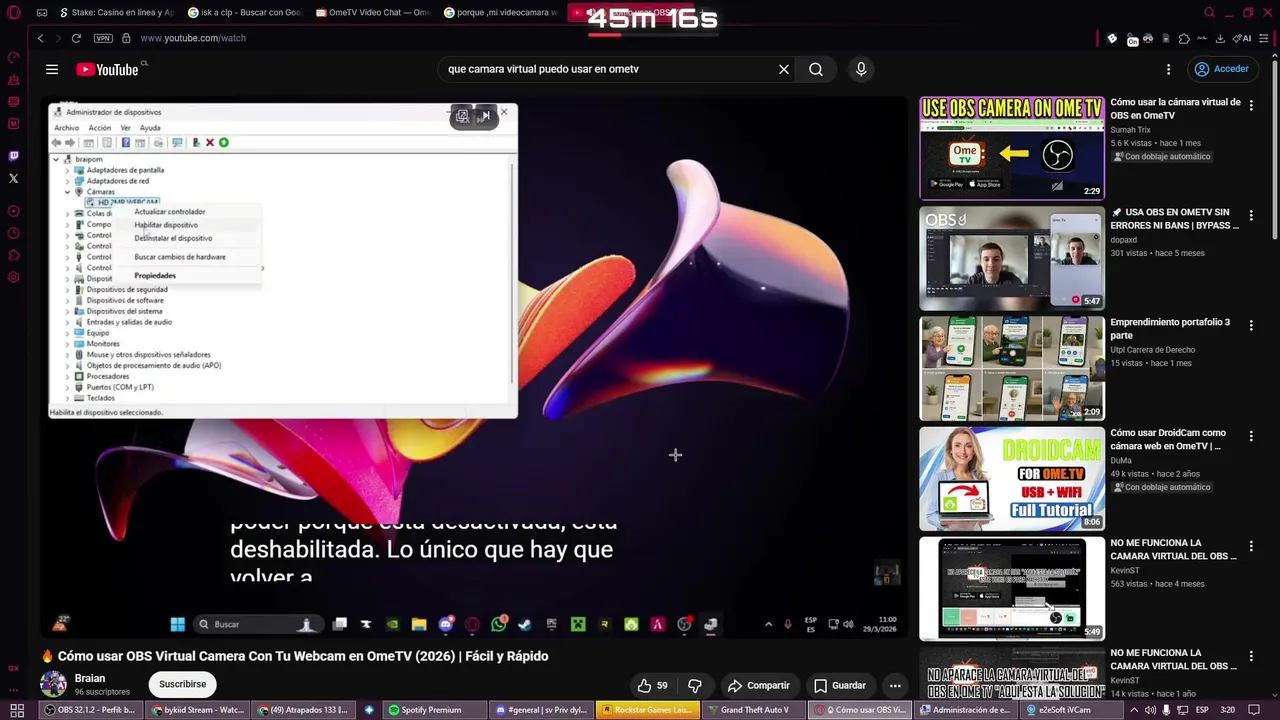Open YouTube settings three-dot menu
Viewport: 1280px width, 720px height.
point(1168,69)
